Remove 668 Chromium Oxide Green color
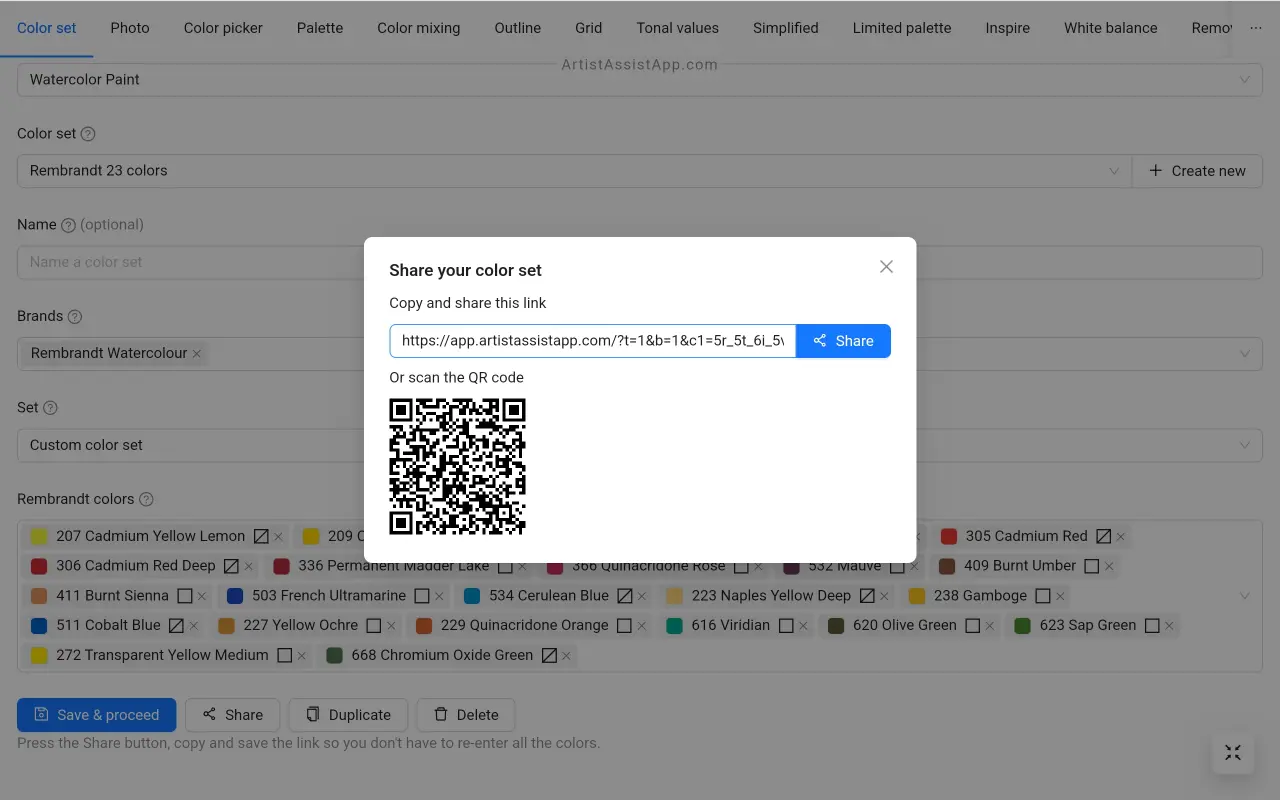 pyautogui.click(x=566, y=656)
